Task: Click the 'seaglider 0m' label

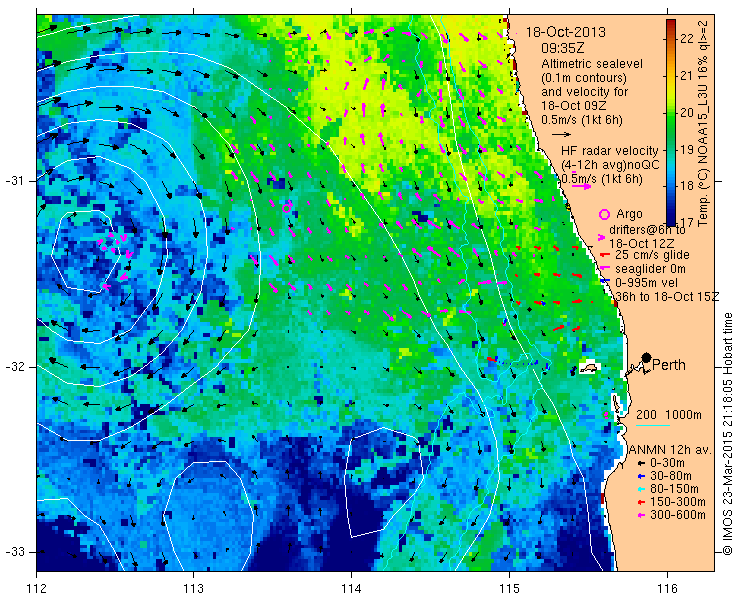Action: (650, 269)
